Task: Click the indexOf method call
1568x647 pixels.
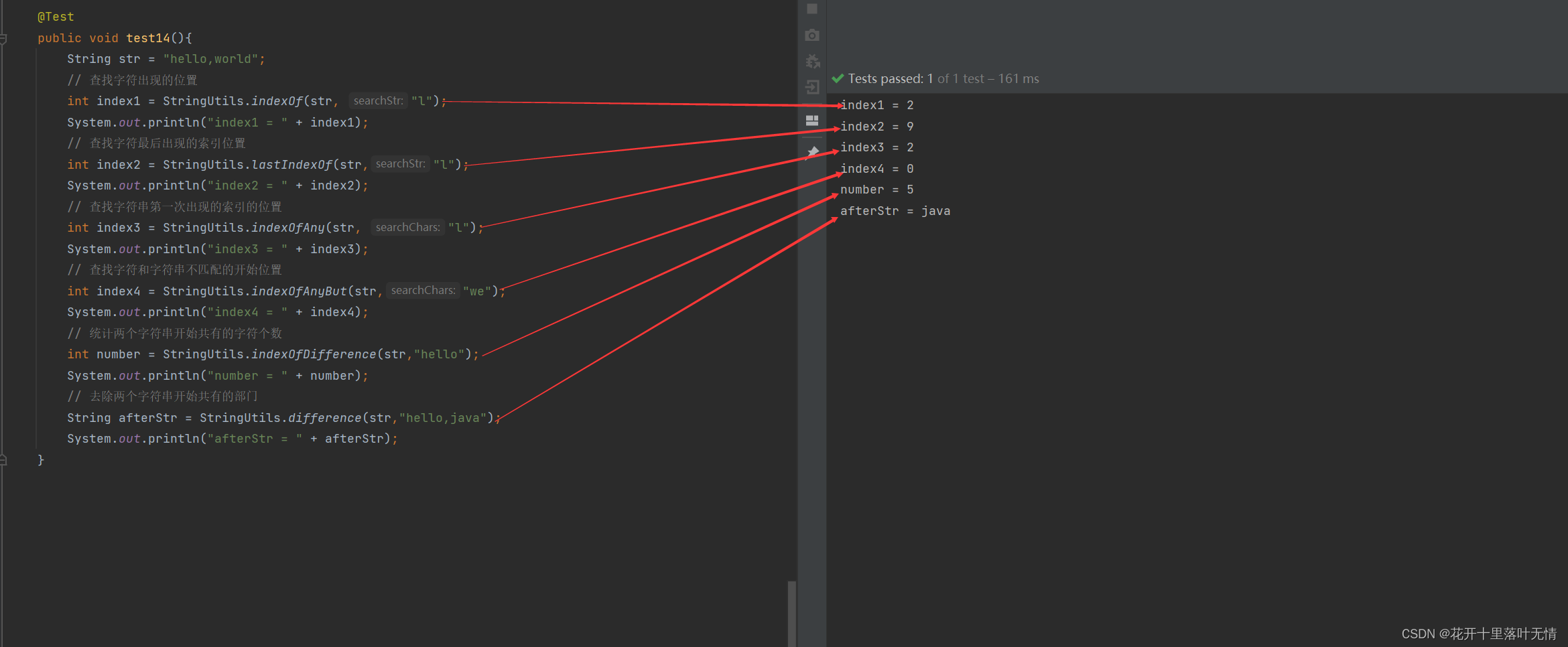Action: tap(277, 101)
